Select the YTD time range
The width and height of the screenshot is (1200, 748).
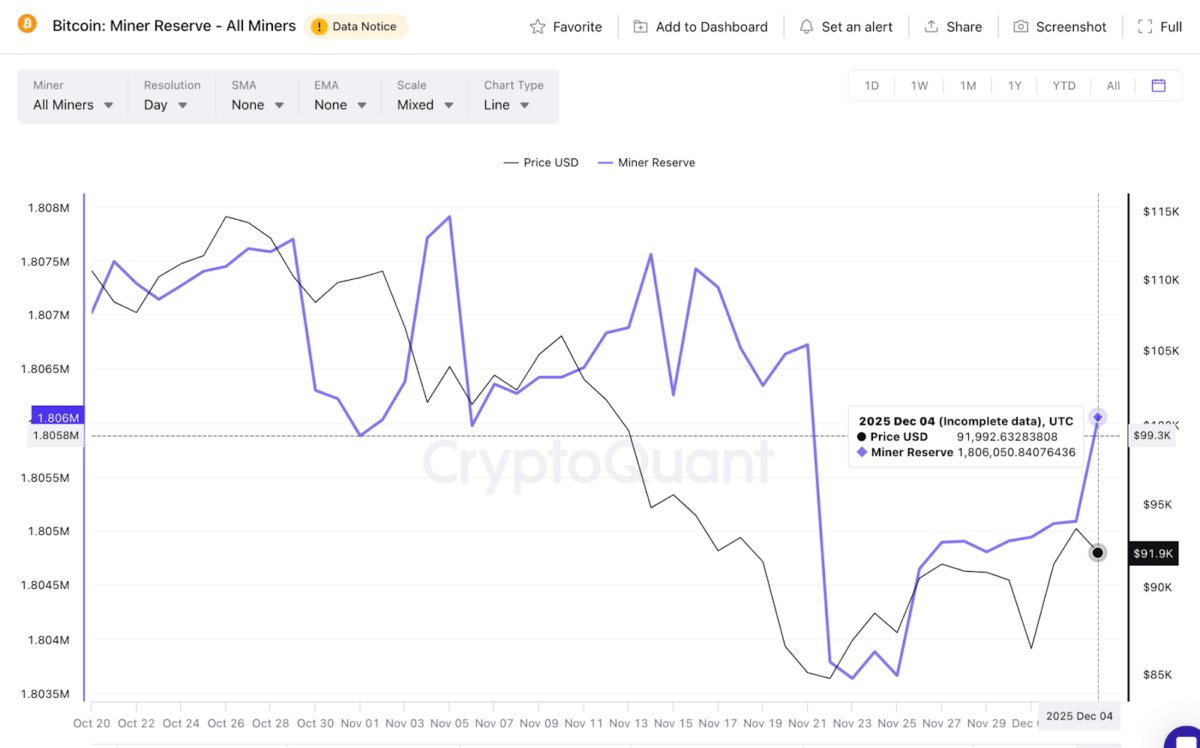(x=1063, y=86)
